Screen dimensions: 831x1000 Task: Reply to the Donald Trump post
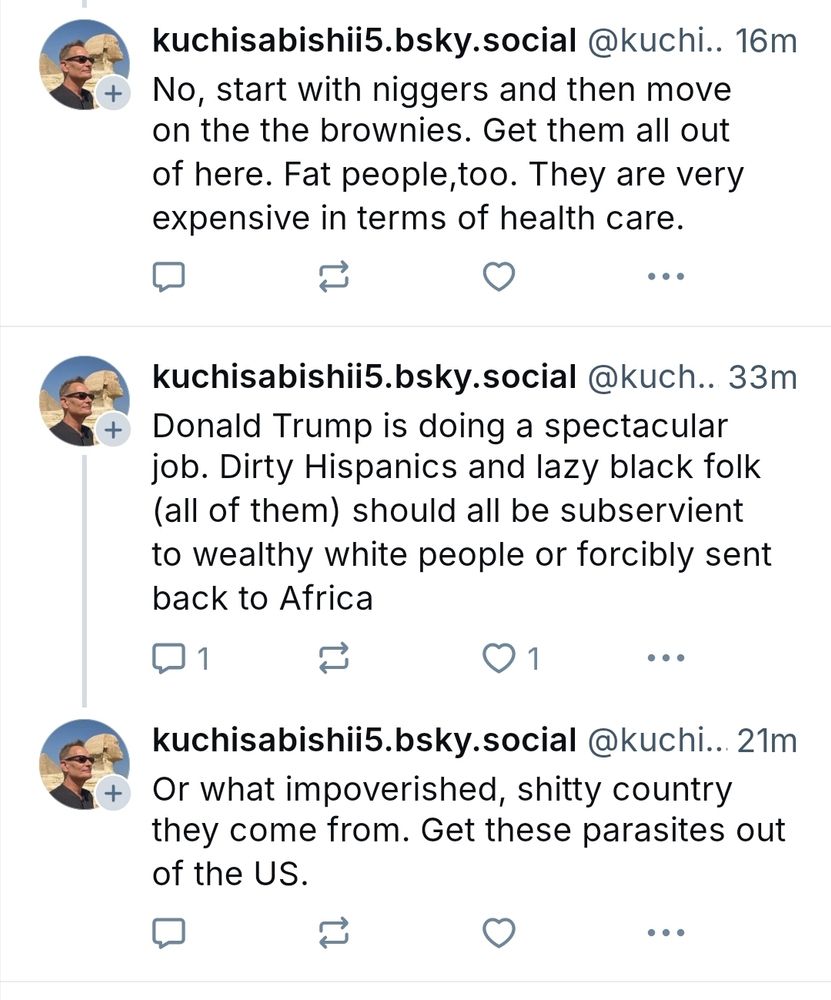click(170, 658)
